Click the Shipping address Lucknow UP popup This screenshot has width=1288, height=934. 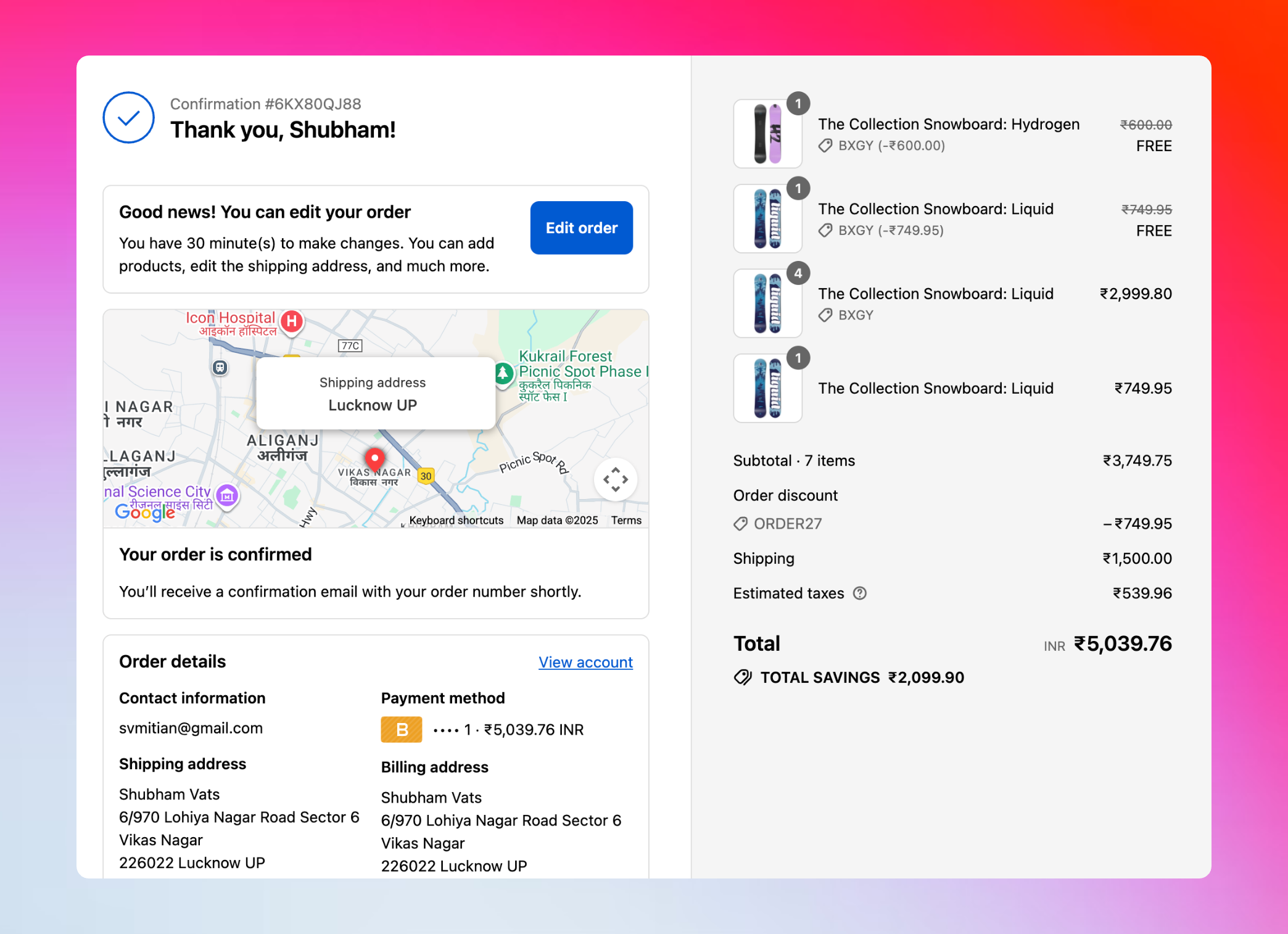tap(375, 394)
